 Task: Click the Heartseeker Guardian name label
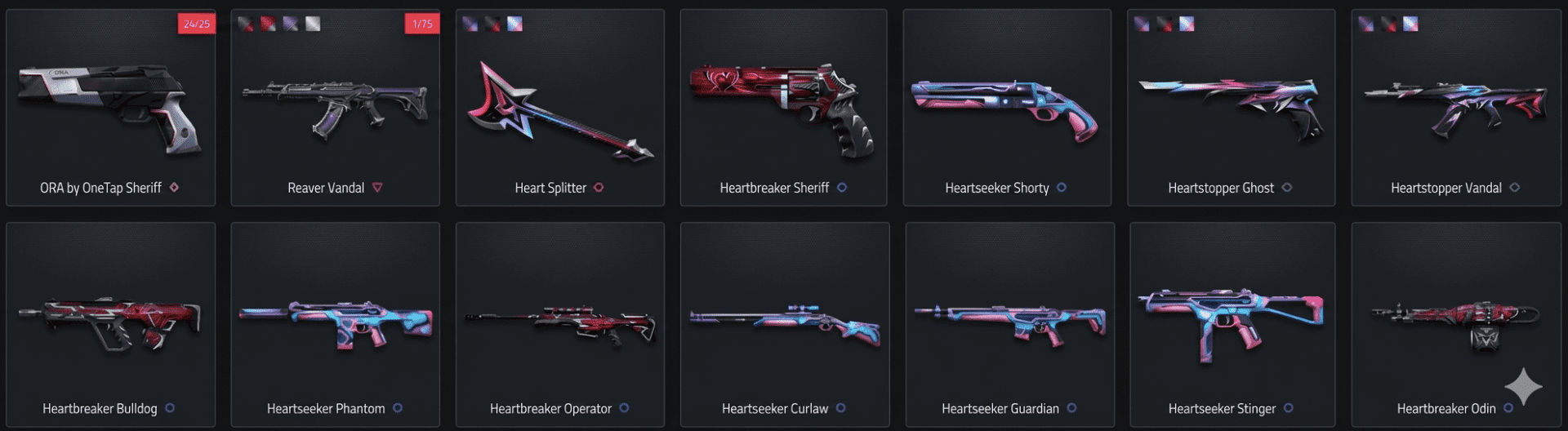click(x=1000, y=408)
